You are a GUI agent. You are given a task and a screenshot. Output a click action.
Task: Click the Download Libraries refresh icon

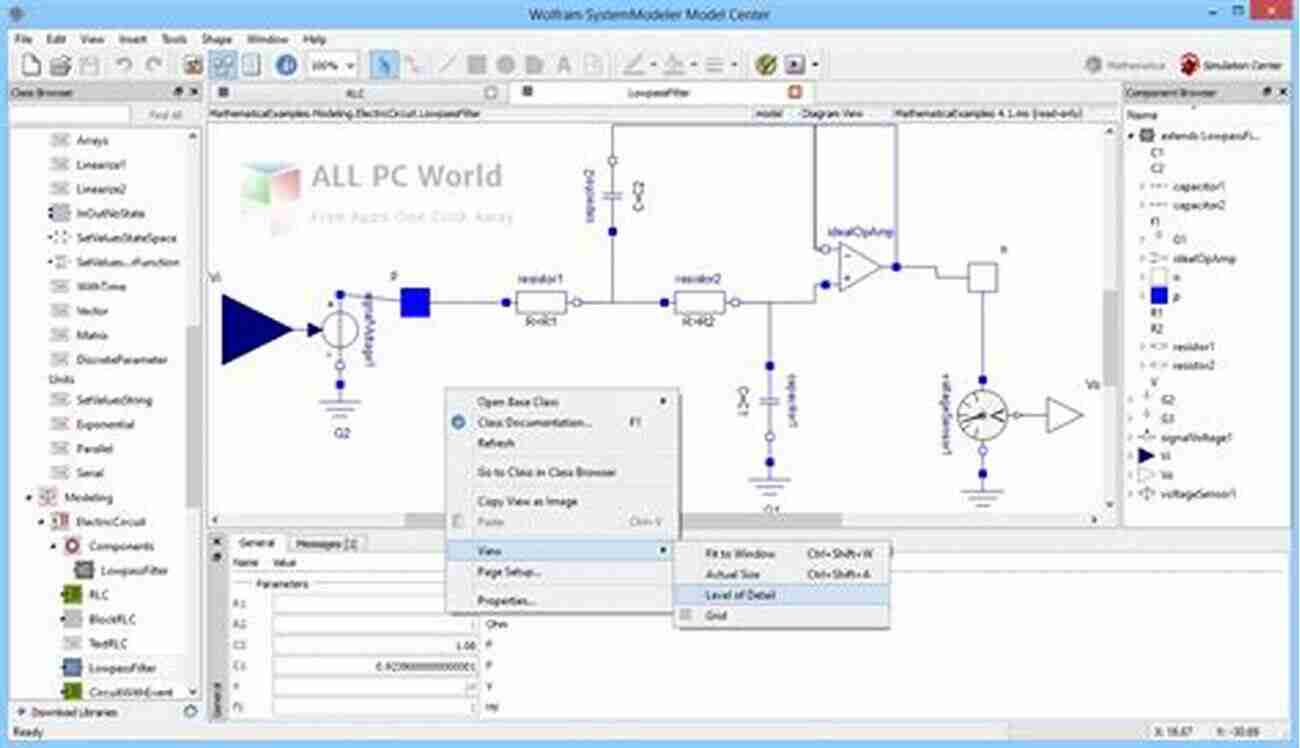(190, 712)
